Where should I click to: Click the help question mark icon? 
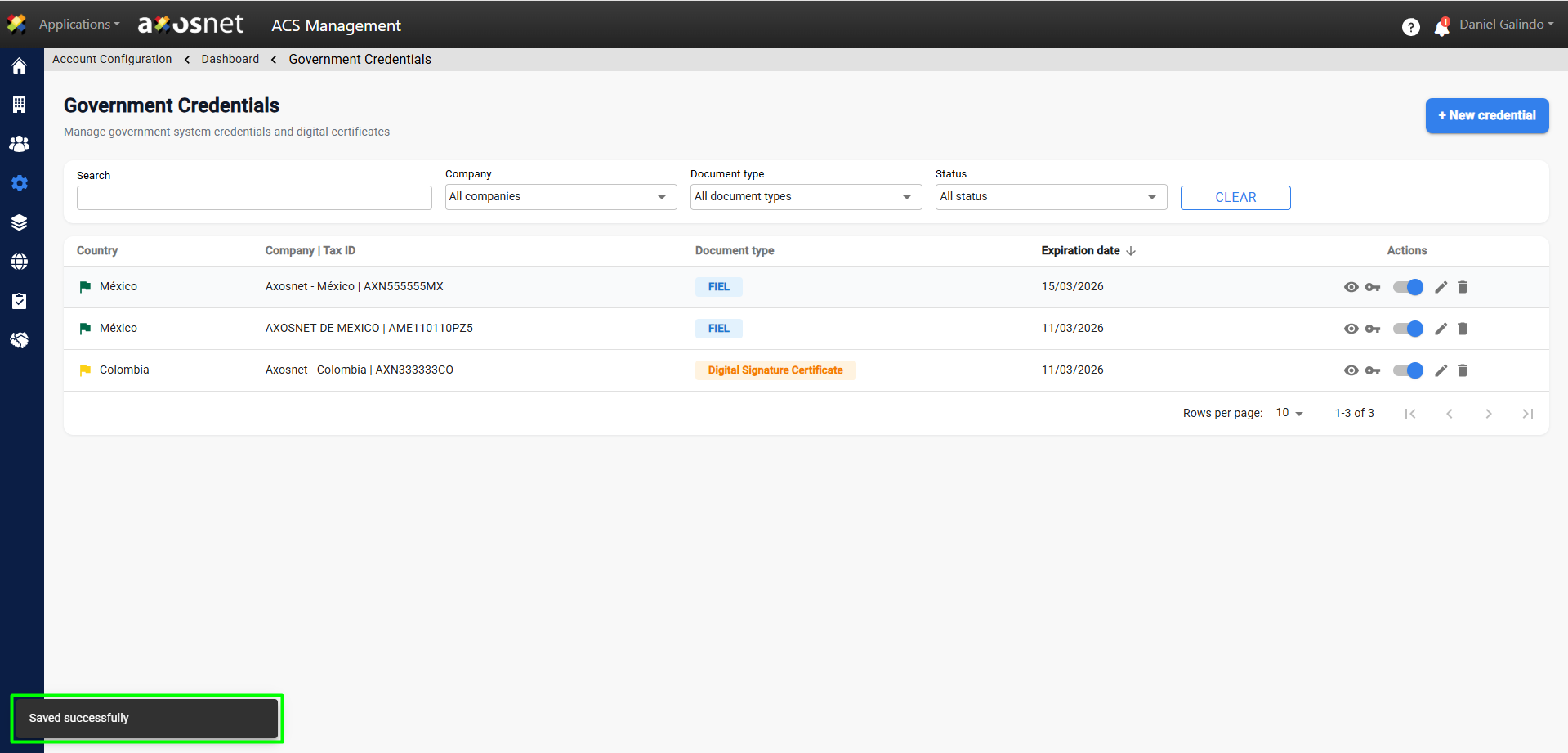click(x=1410, y=27)
